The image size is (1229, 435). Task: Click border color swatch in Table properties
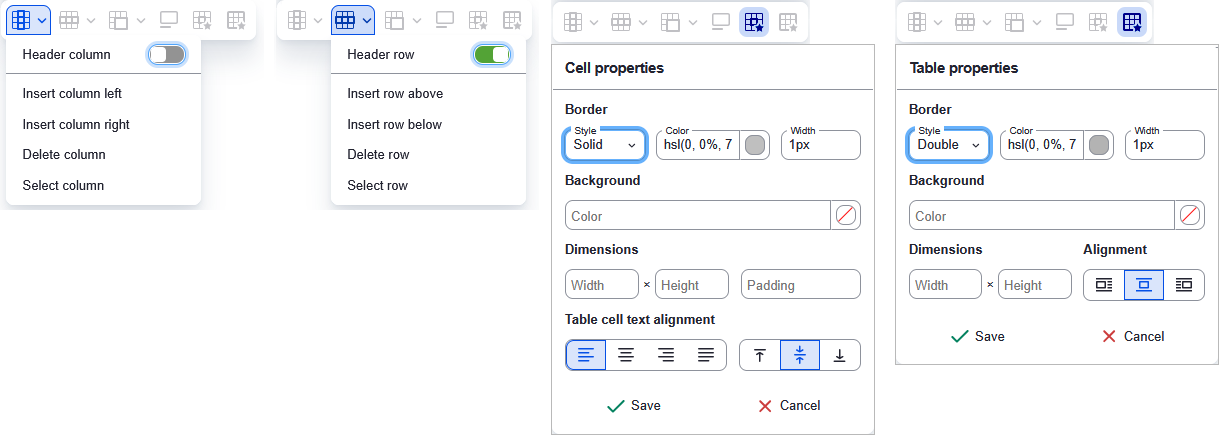point(1099,145)
